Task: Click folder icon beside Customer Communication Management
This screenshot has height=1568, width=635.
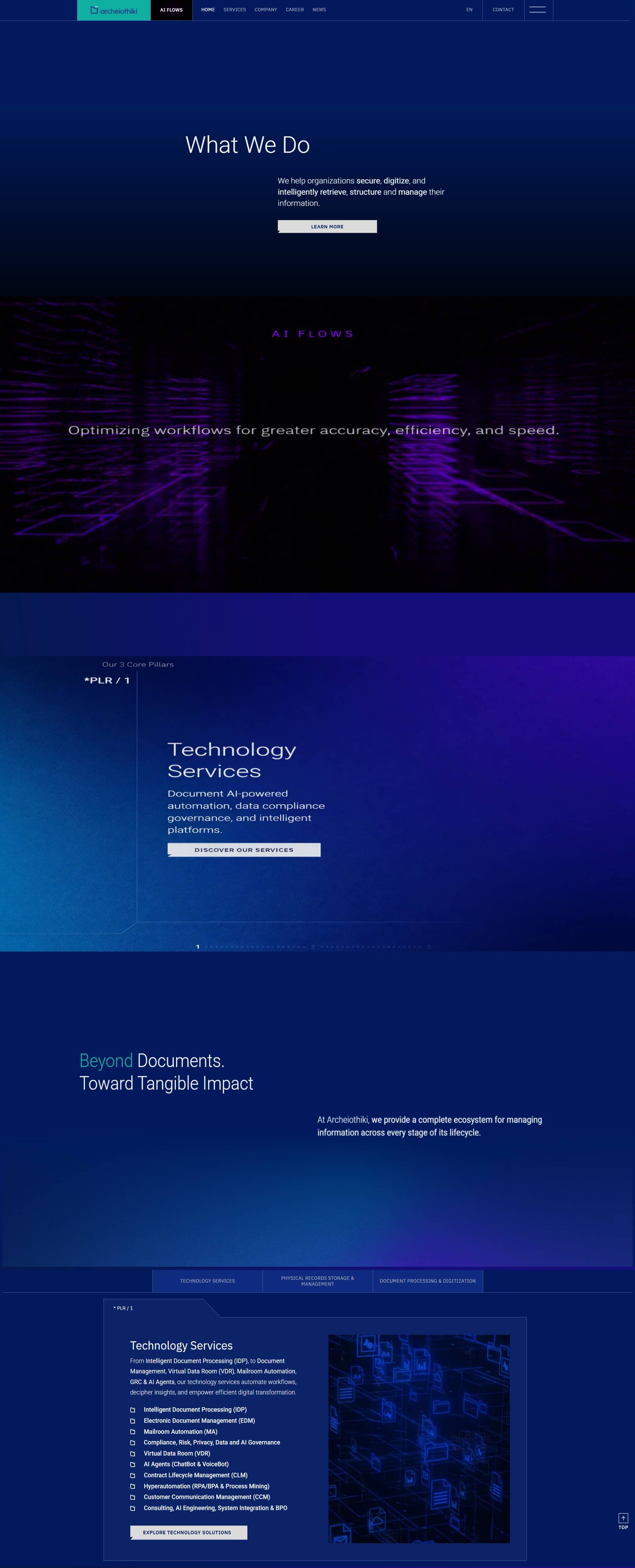Action: (x=133, y=1498)
